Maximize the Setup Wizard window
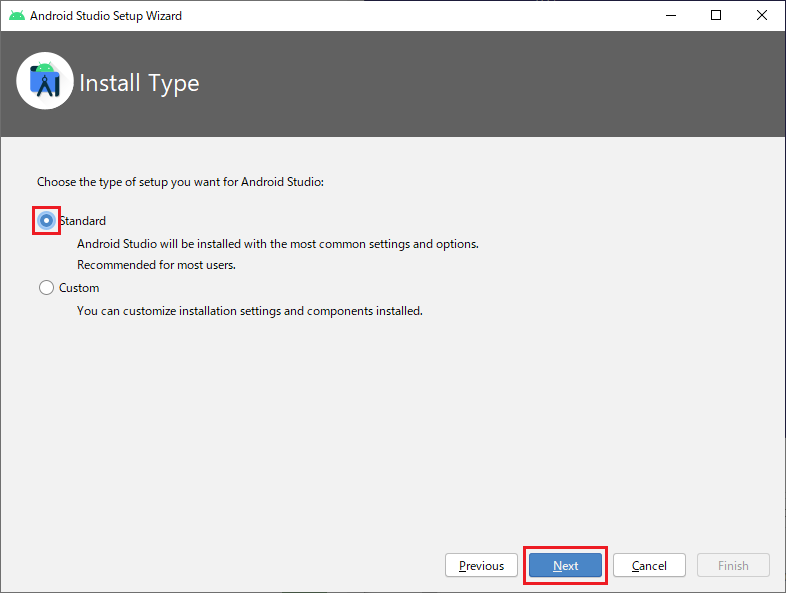Viewport: 786px width, 593px height. coord(716,16)
